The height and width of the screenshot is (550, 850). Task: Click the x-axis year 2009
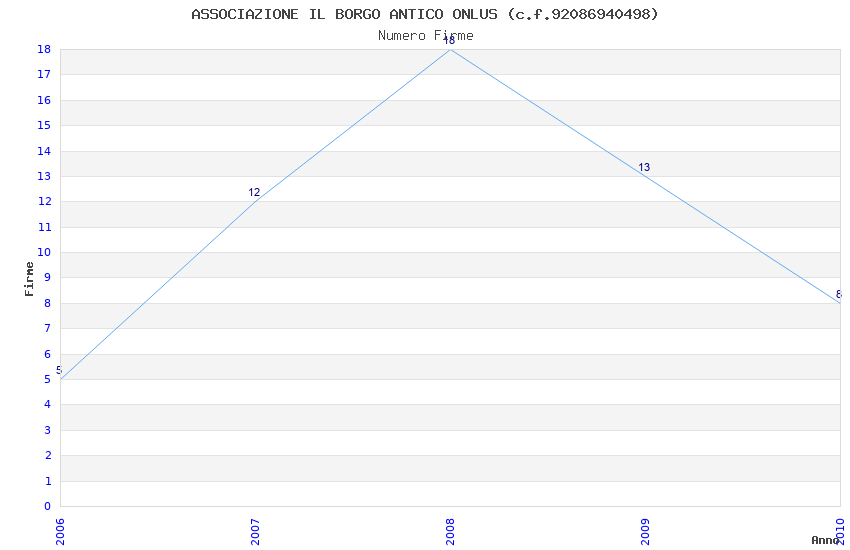[x=645, y=532]
